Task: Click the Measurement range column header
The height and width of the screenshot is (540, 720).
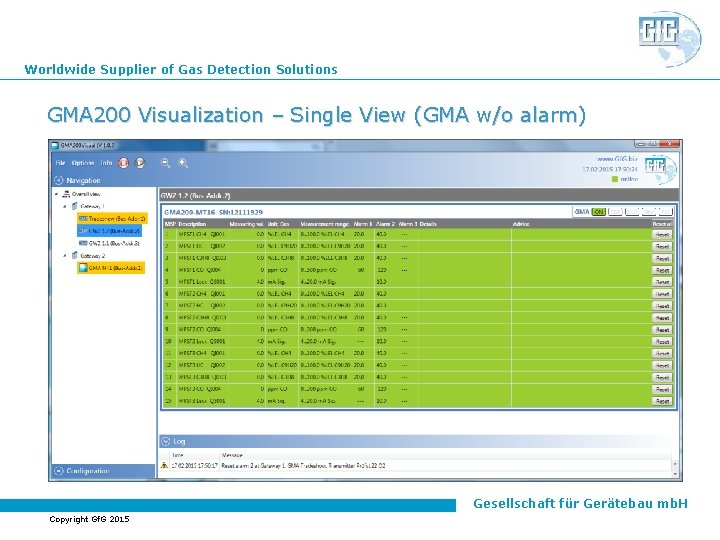Action: (x=325, y=224)
